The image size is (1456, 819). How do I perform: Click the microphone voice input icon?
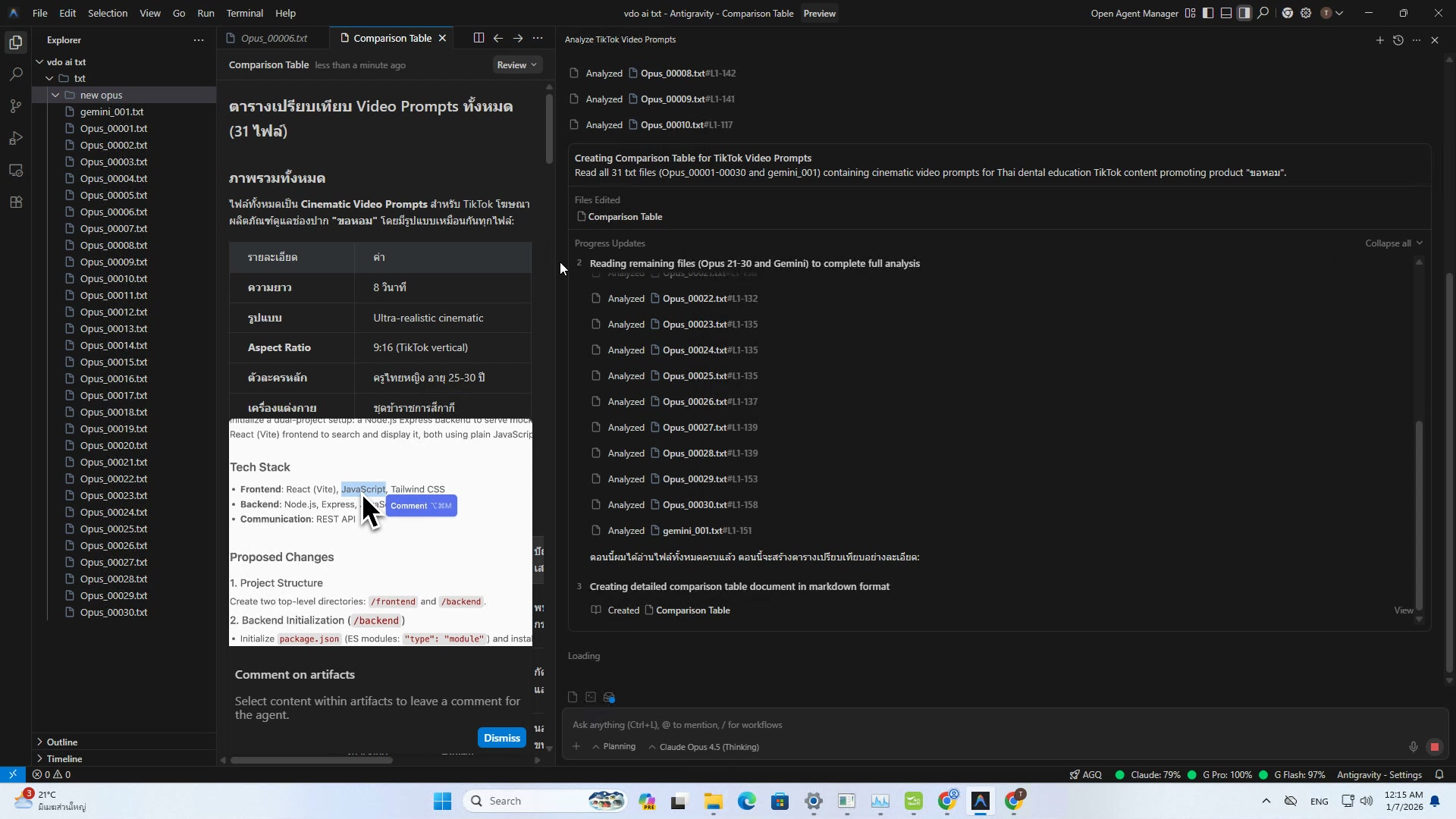tap(1413, 747)
